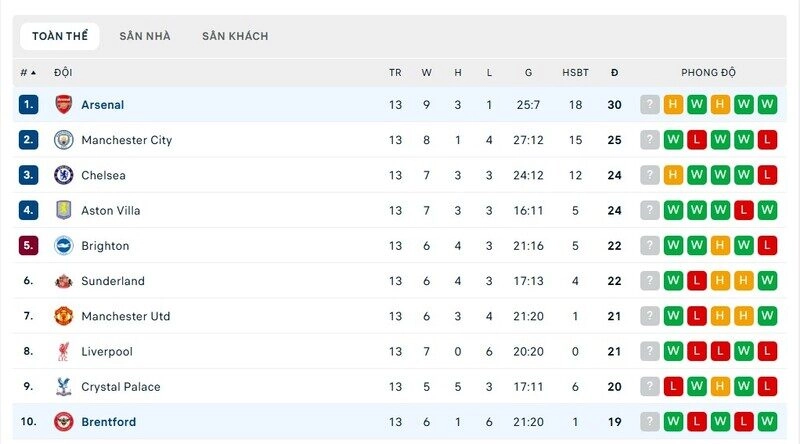Click the Liverpool club crest
The width and height of the screenshot is (800, 444).
tap(63, 351)
